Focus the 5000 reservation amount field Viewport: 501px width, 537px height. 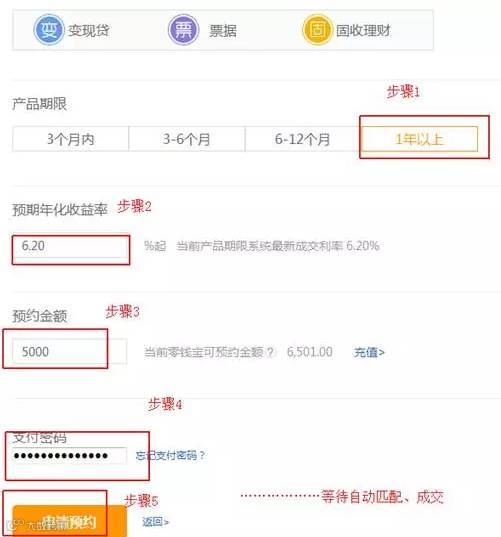click(x=70, y=351)
